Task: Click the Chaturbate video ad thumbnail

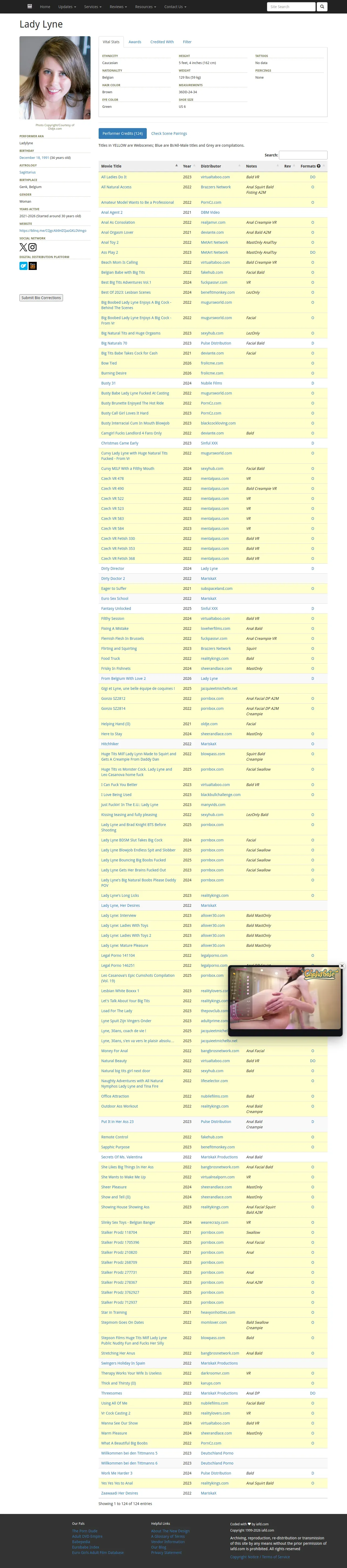Action: pyautogui.click(x=285, y=998)
